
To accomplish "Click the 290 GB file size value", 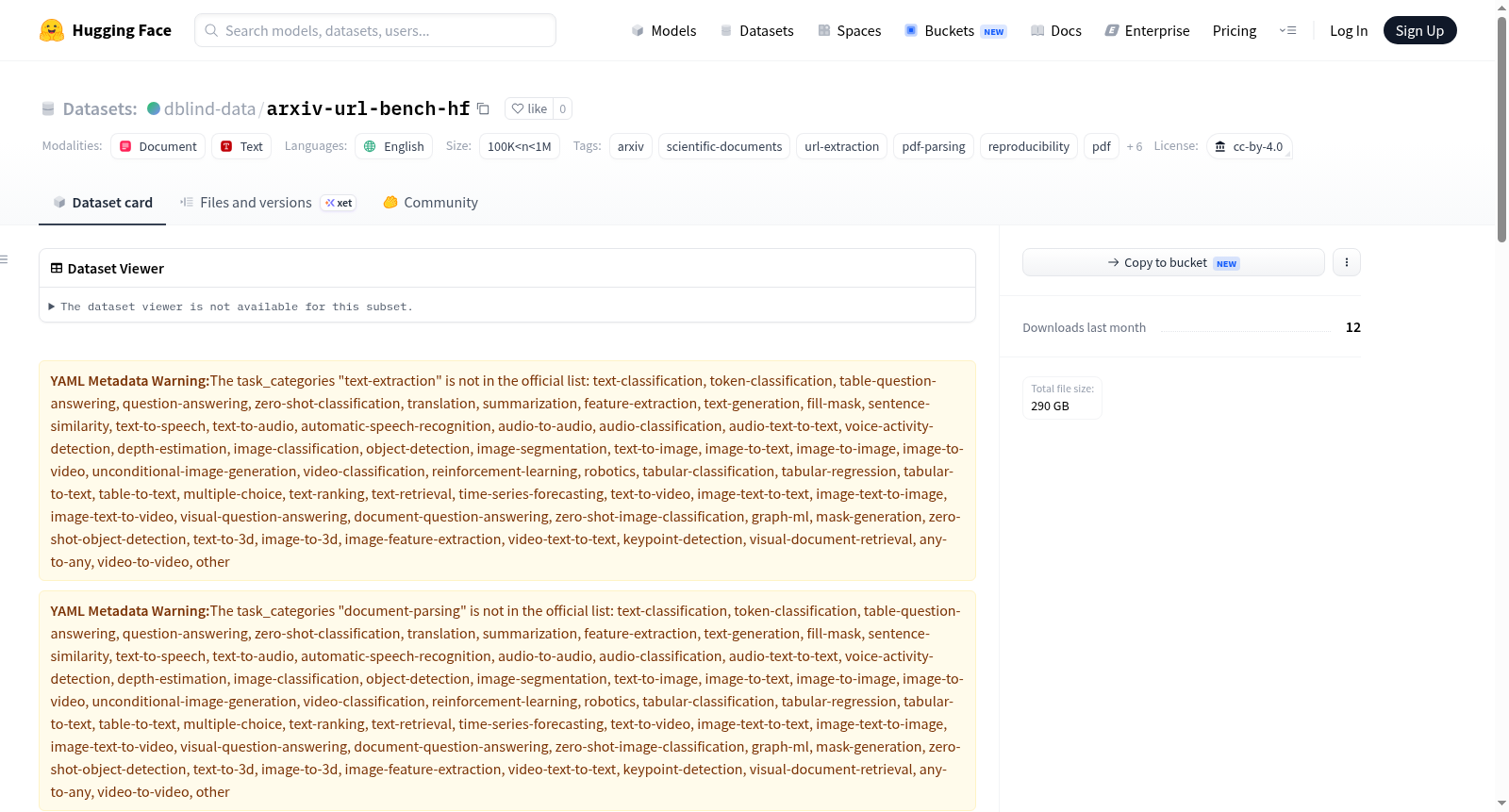I will point(1050,406).
